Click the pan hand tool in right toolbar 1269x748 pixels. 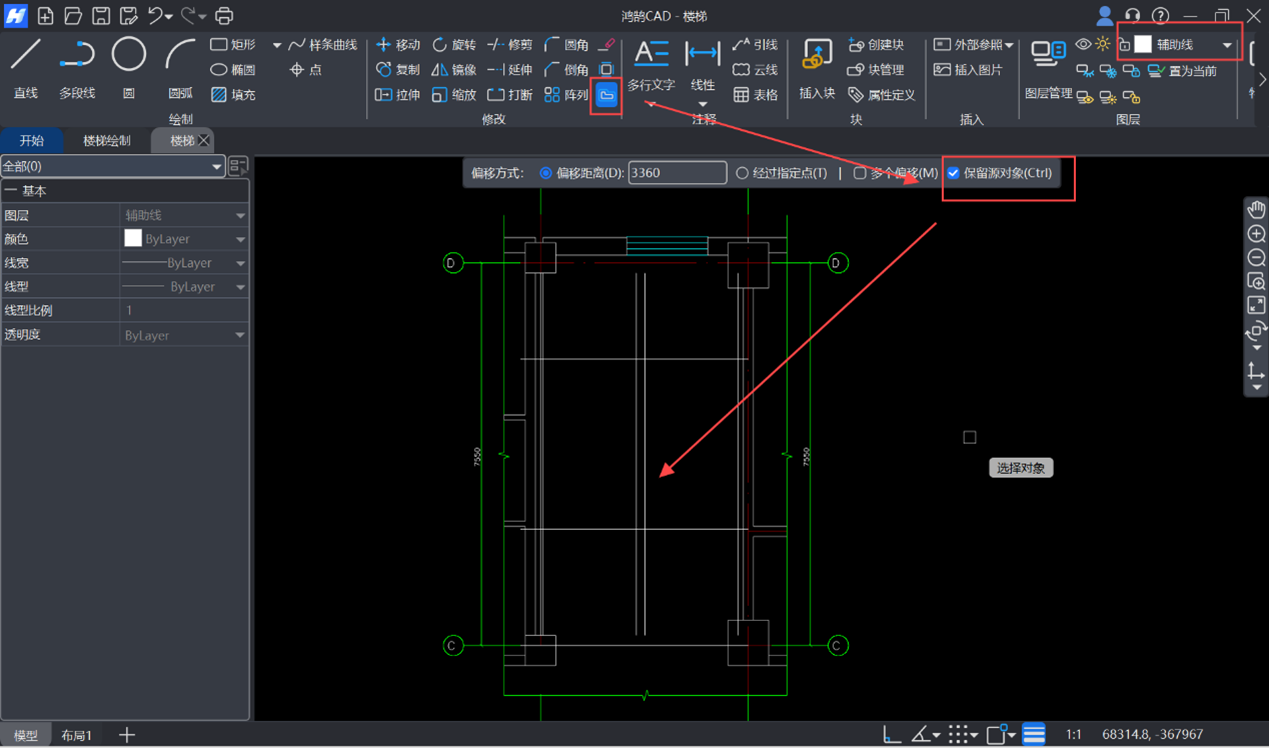1256,210
